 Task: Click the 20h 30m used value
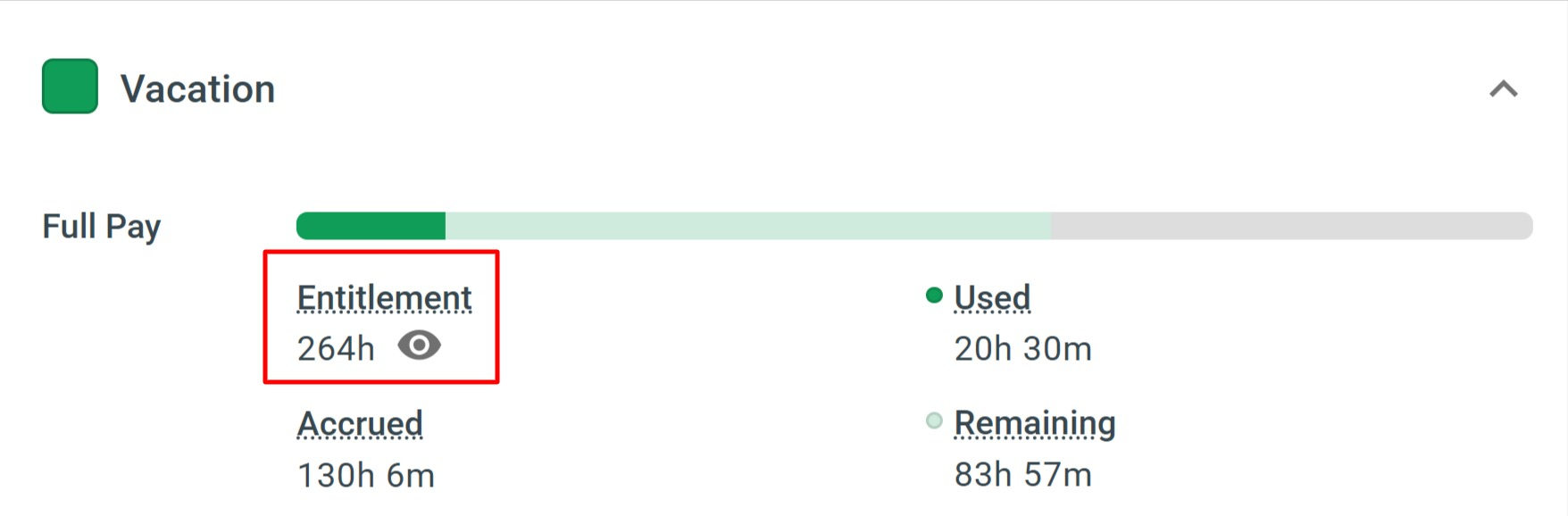tap(1022, 349)
